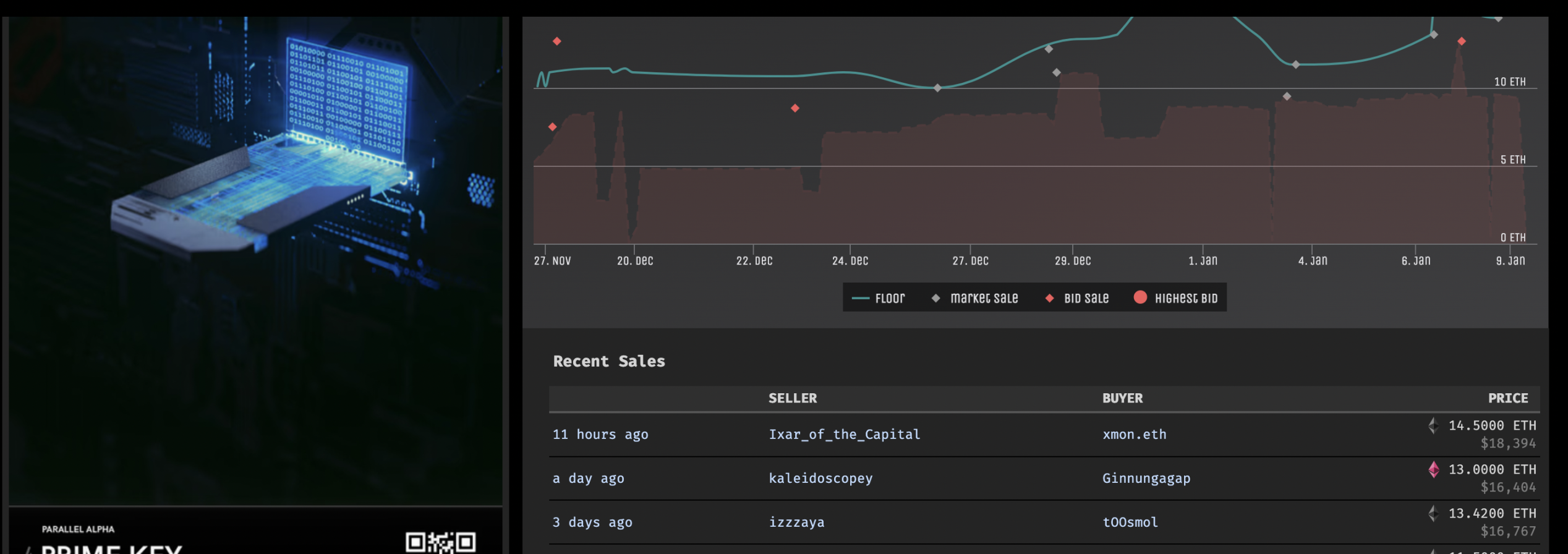Select the market sale diamond on the 10 ETH line
Viewport: 1568px width, 554px height.
click(937, 88)
